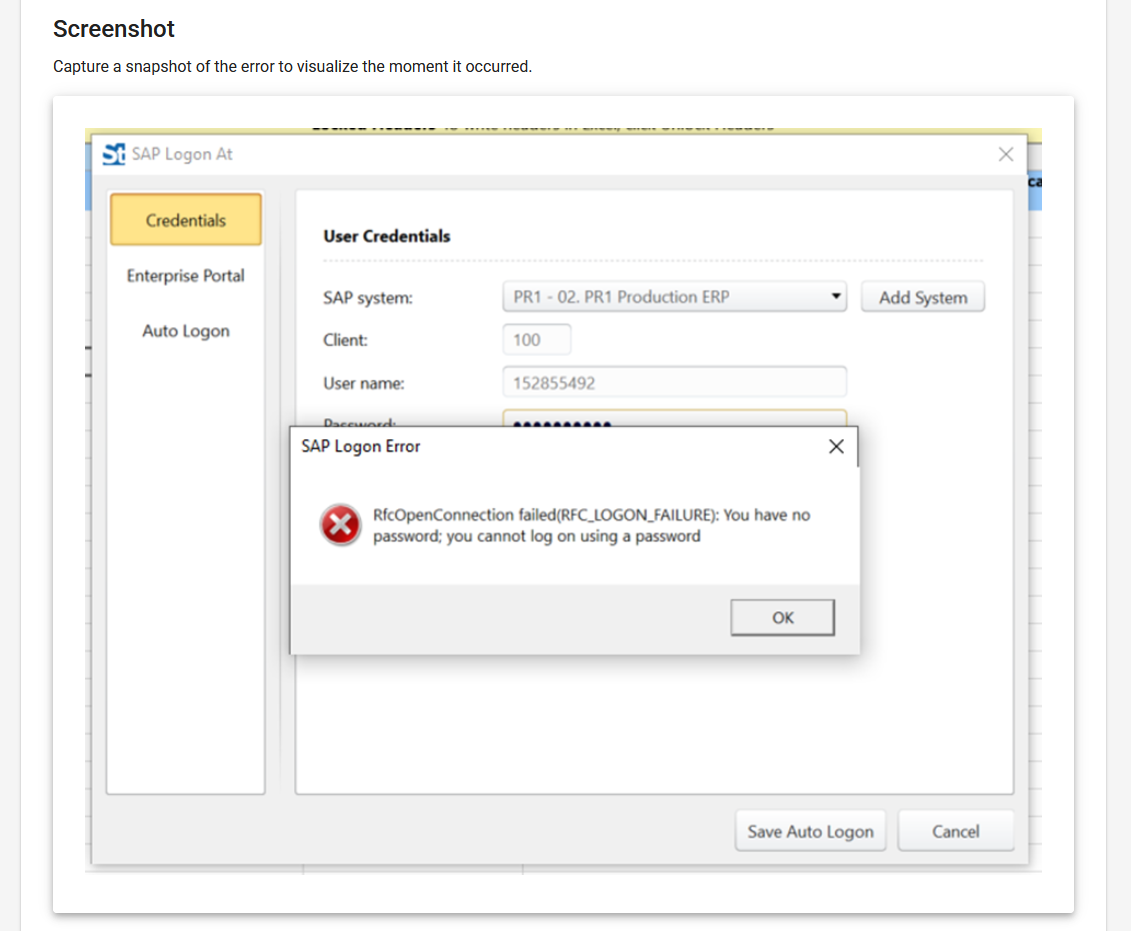The image size is (1131, 931).
Task: Click the SAP Logon Error title bar
Action: click(x=550, y=447)
